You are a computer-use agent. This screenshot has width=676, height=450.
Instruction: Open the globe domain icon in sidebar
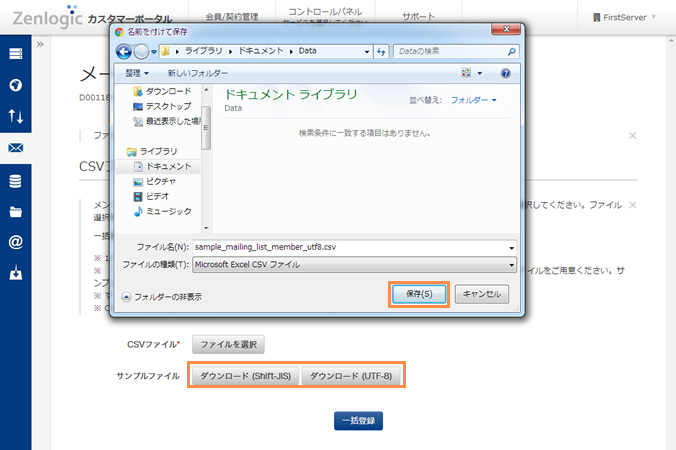point(16,85)
